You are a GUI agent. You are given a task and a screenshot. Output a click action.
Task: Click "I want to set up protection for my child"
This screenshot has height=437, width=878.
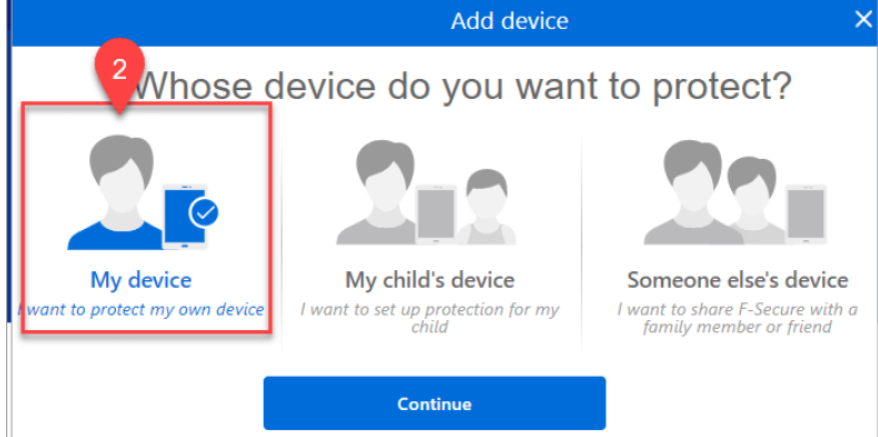[x=429, y=318]
